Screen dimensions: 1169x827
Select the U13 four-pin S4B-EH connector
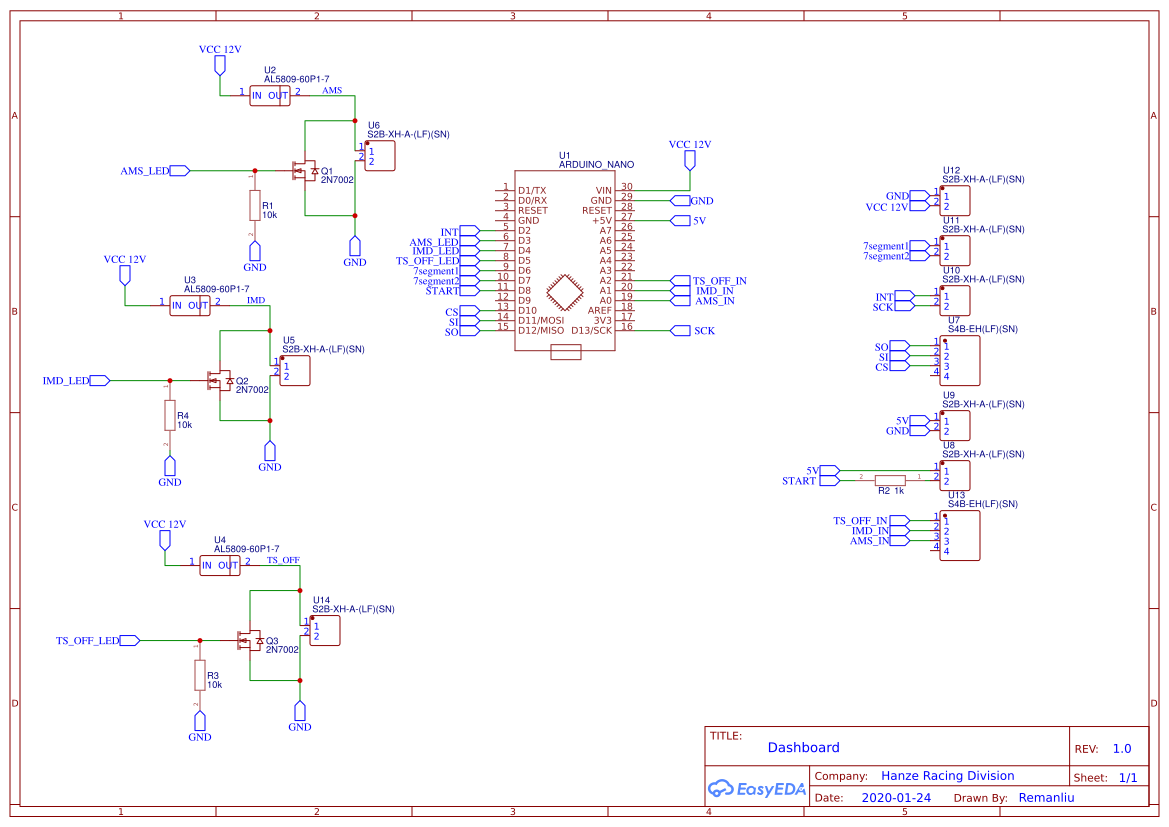point(960,535)
